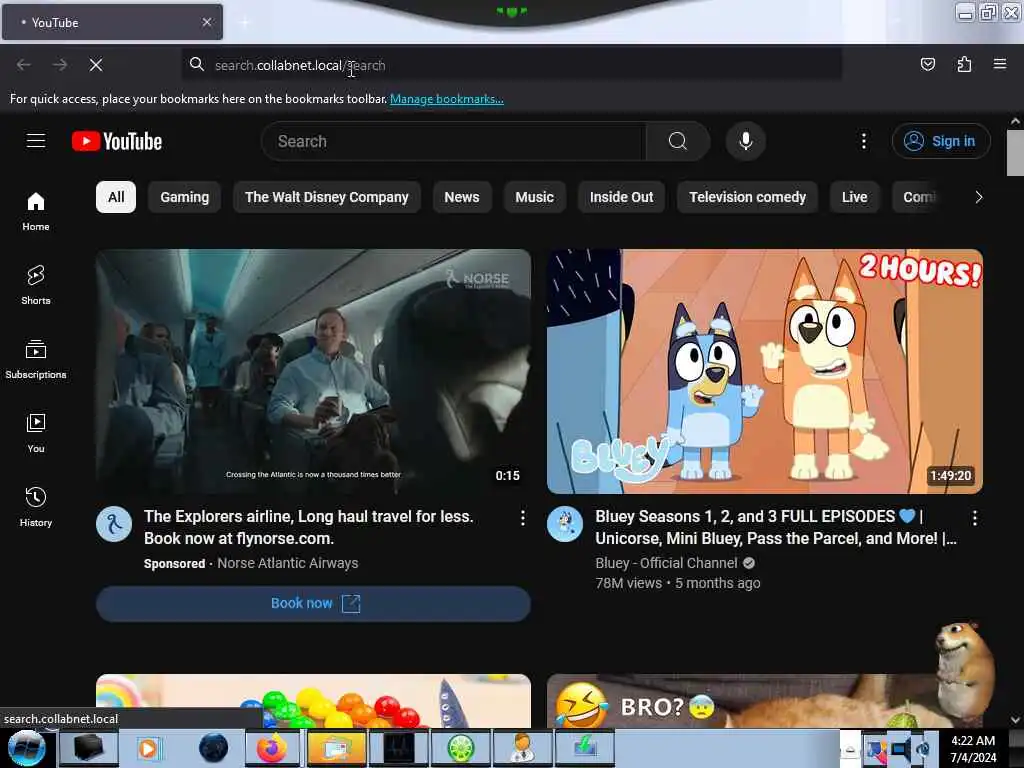The width and height of the screenshot is (1024, 768).
Task: Open options menu for Norse ad
Action: coord(522,519)
